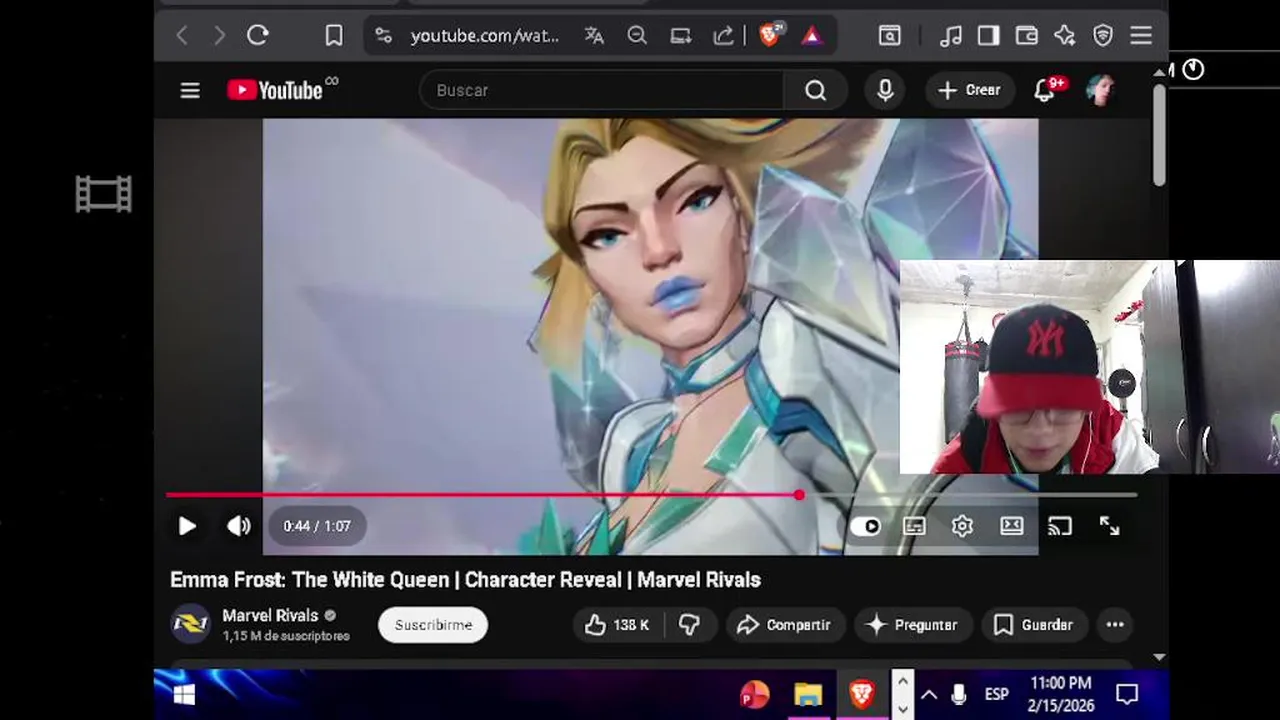The image size is (1280, 720).
Task: Open the more actions three-dot menu
Action: pos(1115,625)
